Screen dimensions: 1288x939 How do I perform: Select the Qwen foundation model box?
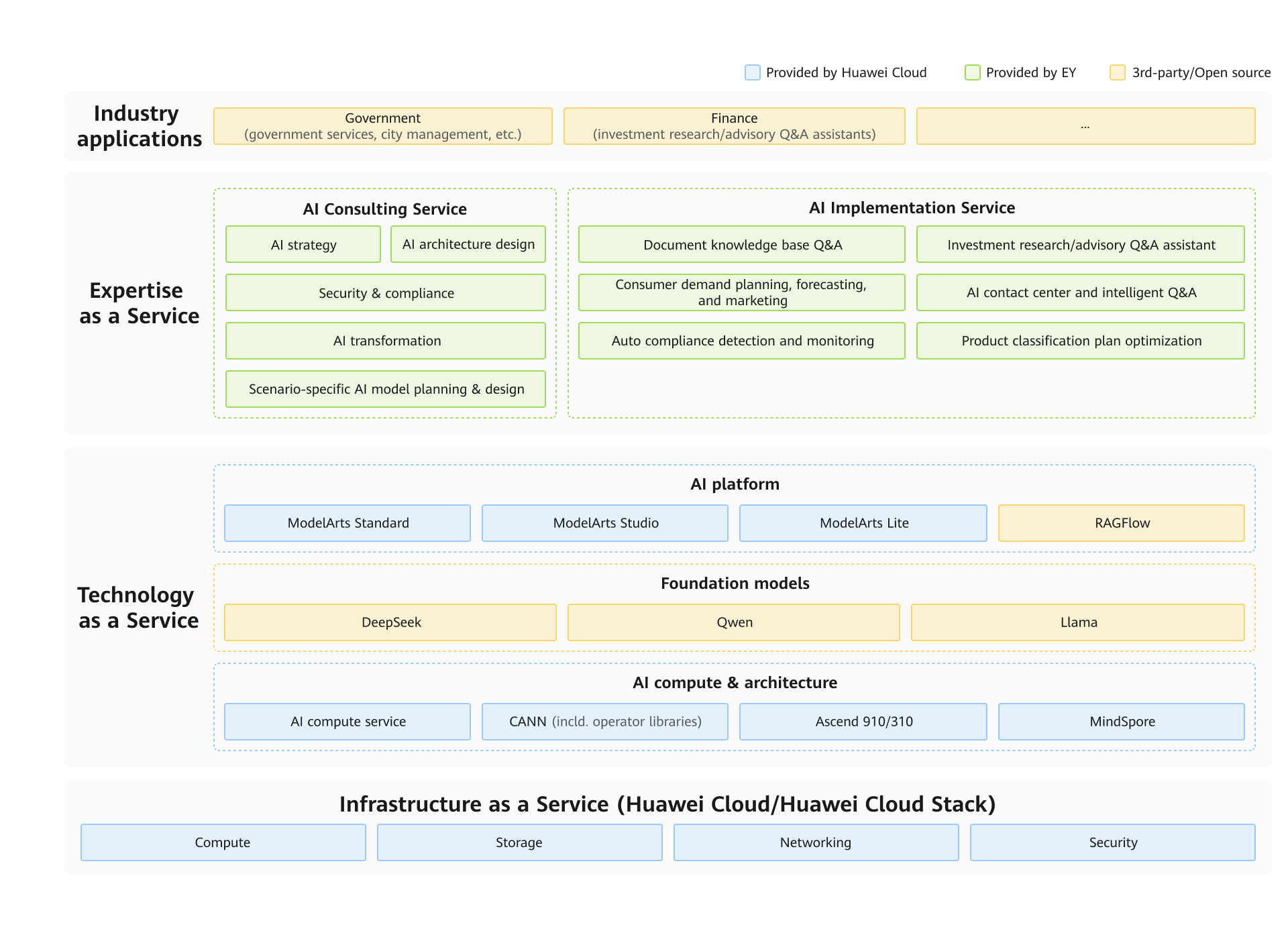(x=734, y=622)
